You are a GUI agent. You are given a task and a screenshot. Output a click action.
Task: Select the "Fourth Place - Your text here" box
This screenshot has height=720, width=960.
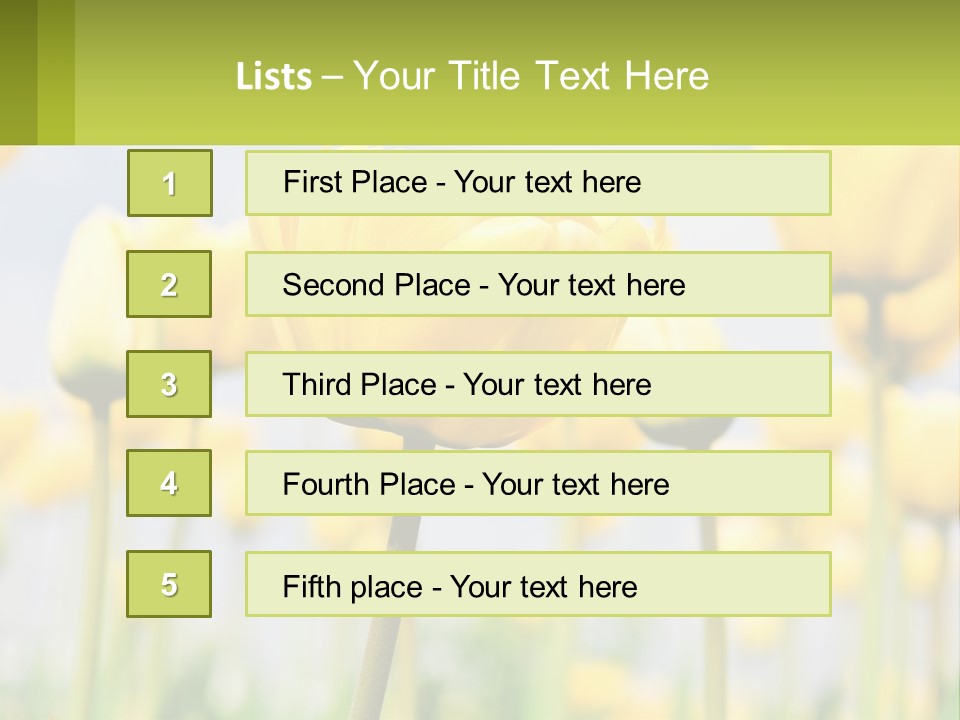538,484
